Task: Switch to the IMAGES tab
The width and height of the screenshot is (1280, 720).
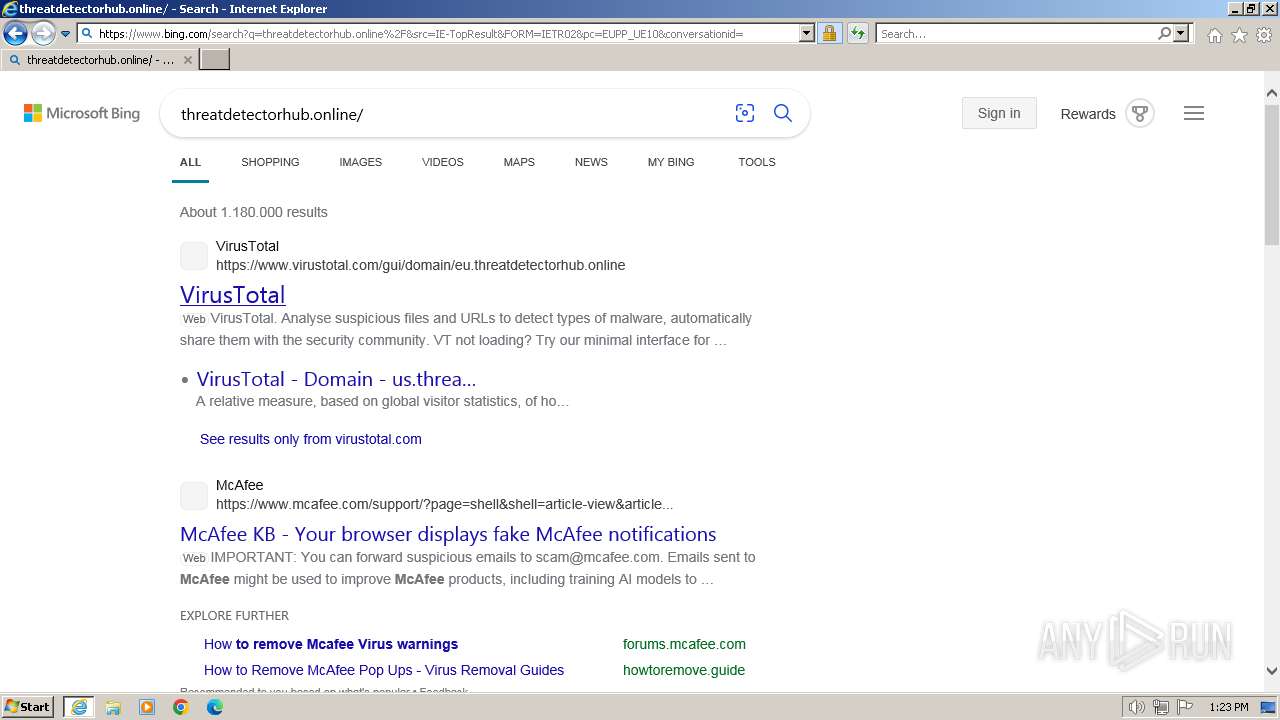Action: [x=360, y=162]
